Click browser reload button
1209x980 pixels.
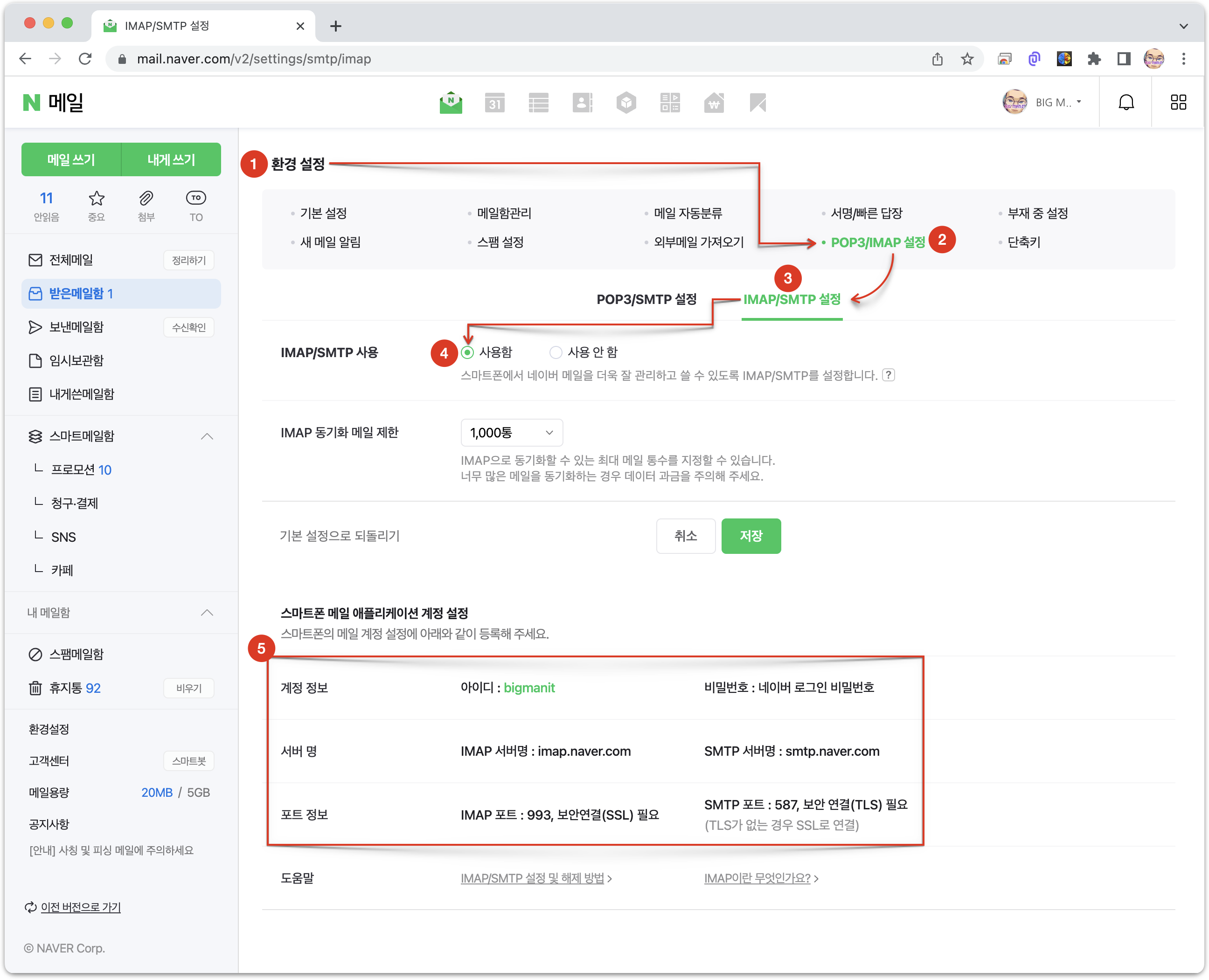pyautogui.click(x=85, y=59)
